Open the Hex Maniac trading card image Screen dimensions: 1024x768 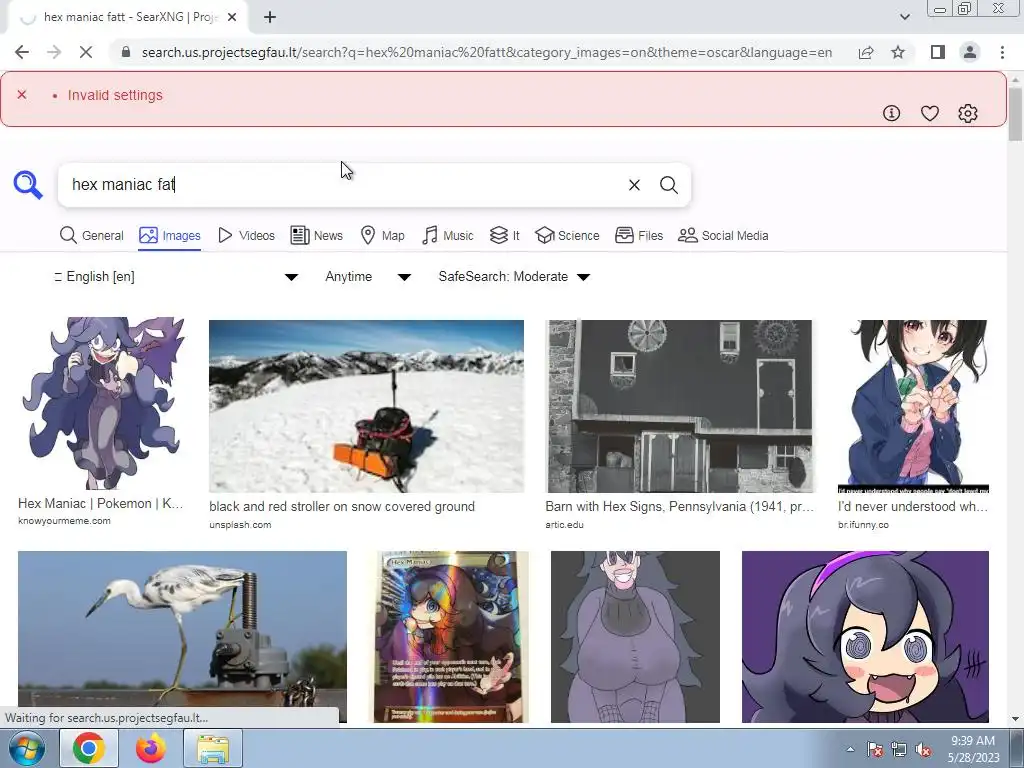[449, 637]
